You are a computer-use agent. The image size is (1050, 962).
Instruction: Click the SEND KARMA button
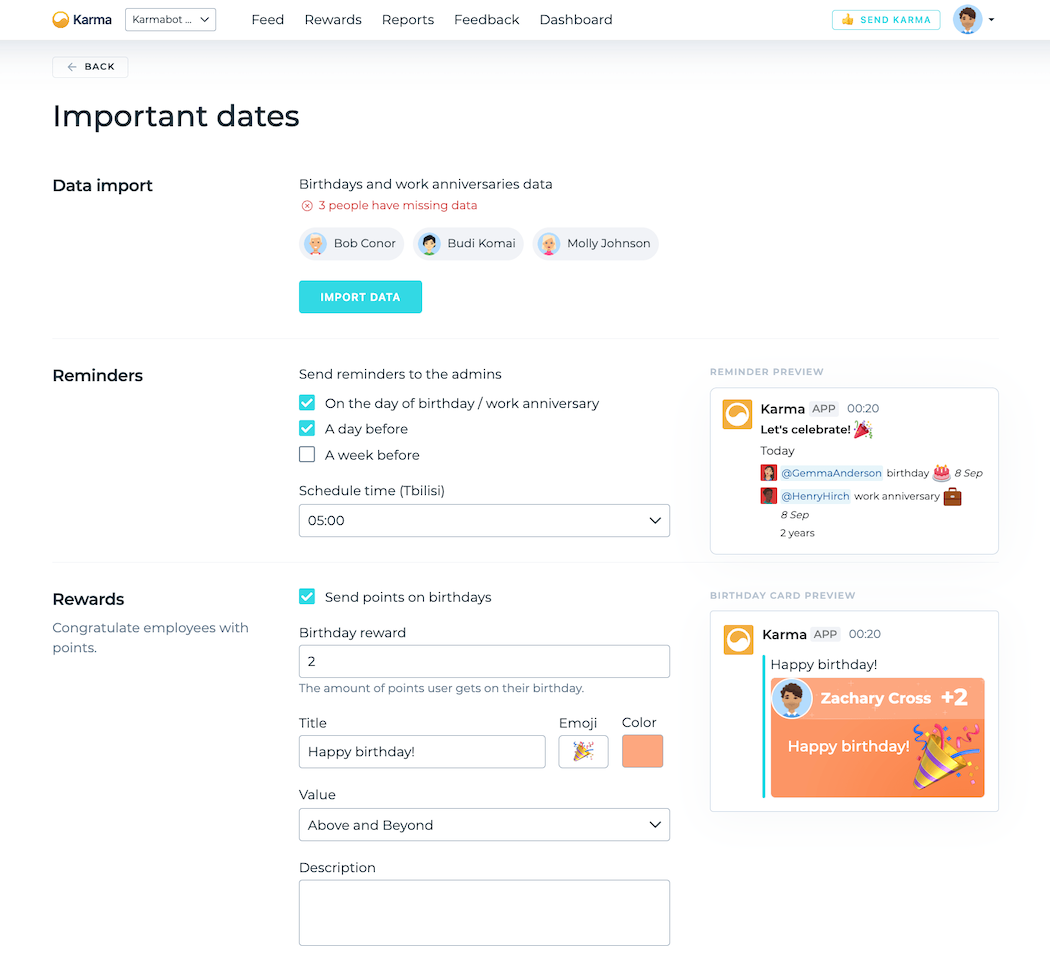pos(886,19)
